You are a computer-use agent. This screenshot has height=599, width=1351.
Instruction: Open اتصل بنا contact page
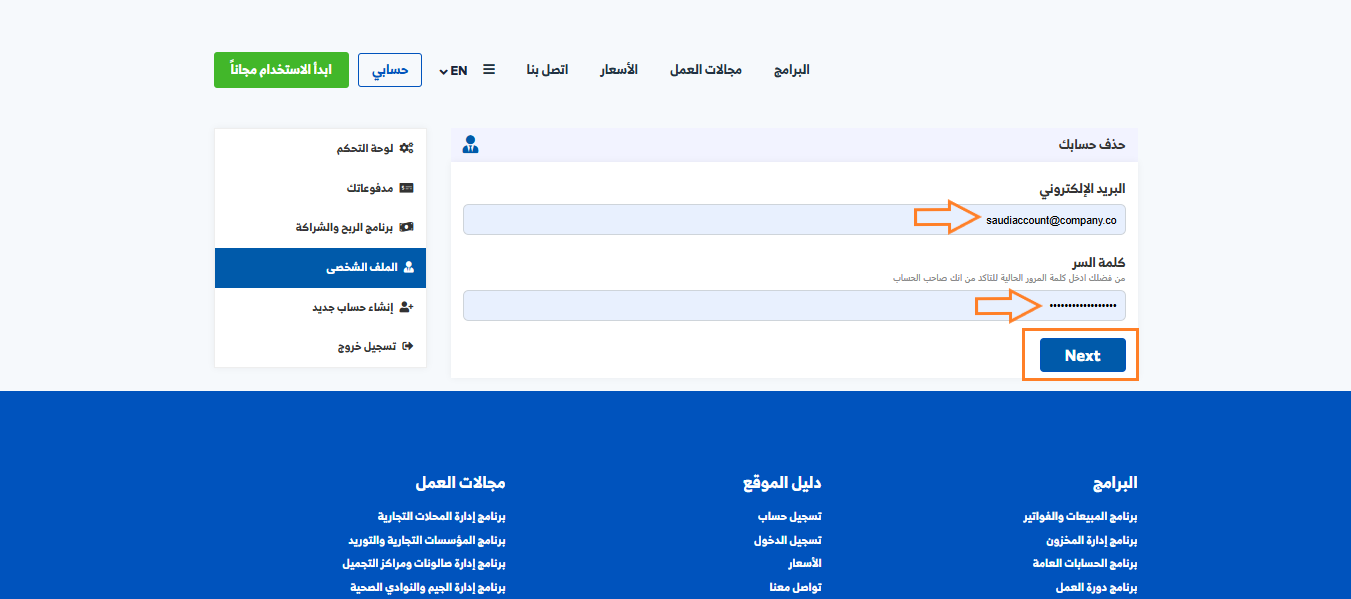pyautogui.click(x=547, y=70)
